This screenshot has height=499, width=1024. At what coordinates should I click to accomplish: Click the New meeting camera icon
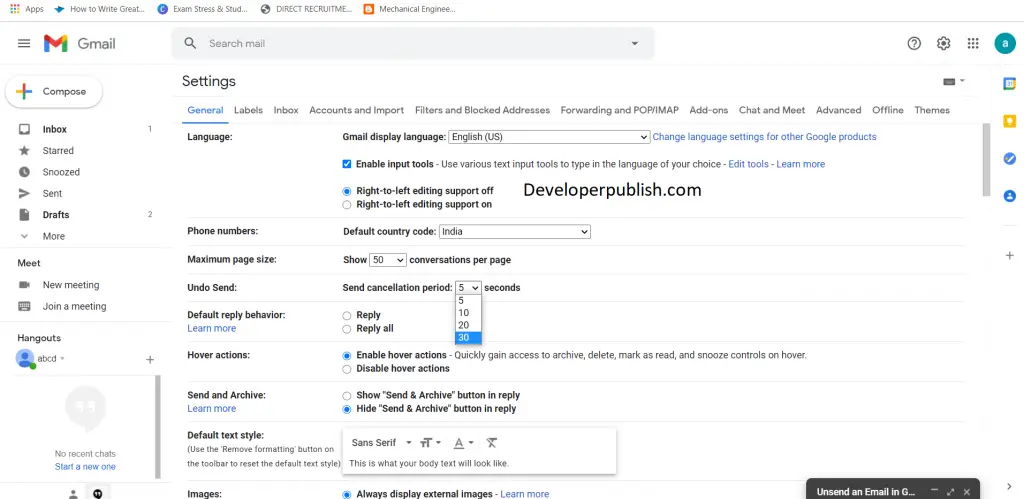click(24, 285)
